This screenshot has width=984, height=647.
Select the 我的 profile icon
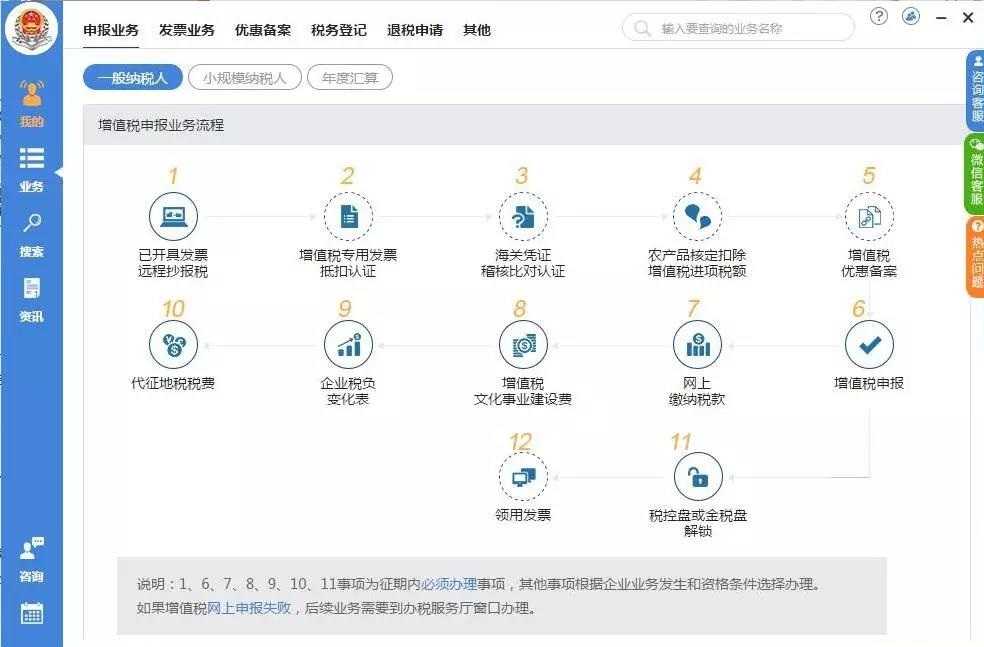pyautogui.click(x=31, y=107)
